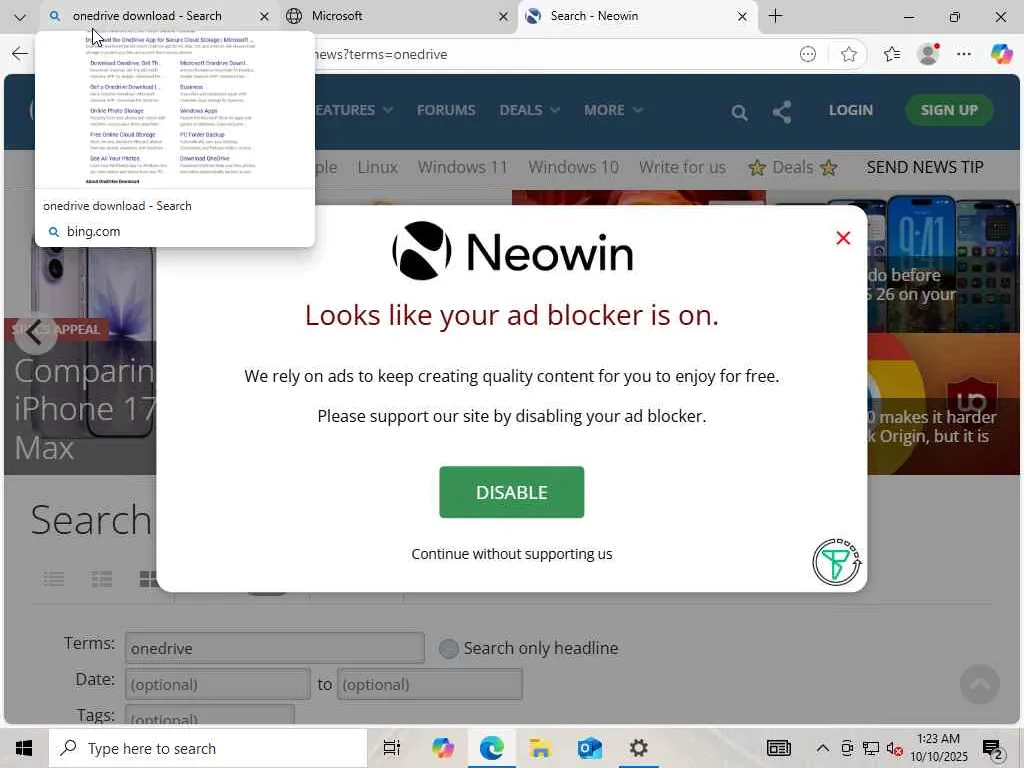
Task: Open Task View on the taskbar
Action: point(392,748)
